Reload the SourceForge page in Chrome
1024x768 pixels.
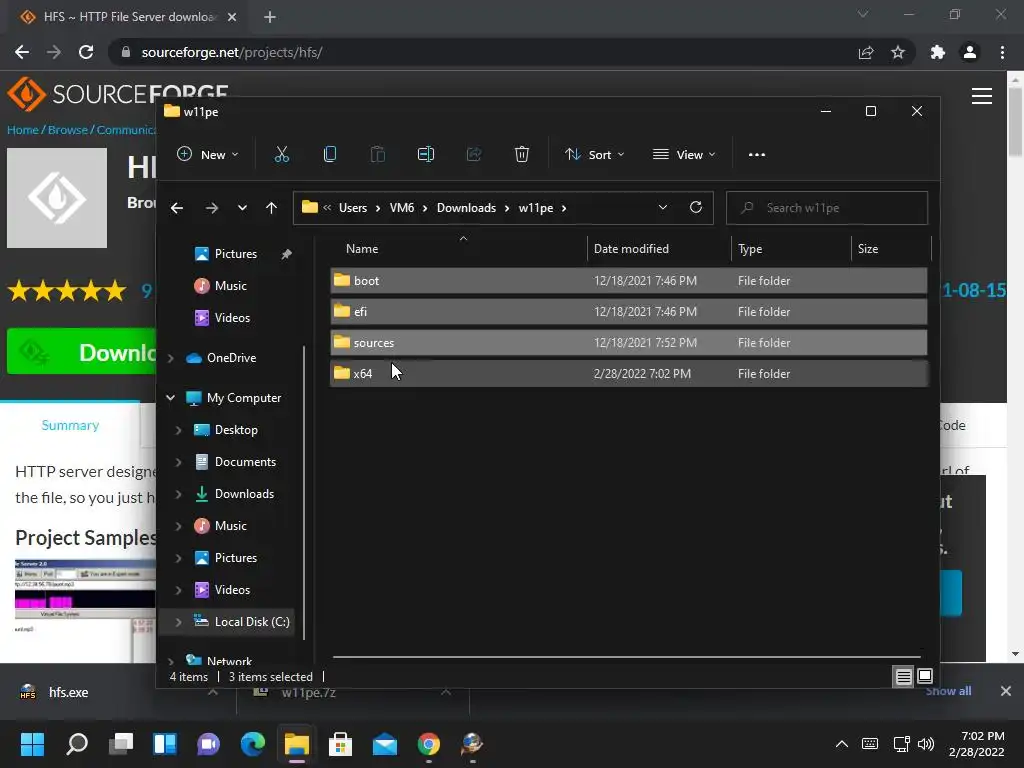86,52
